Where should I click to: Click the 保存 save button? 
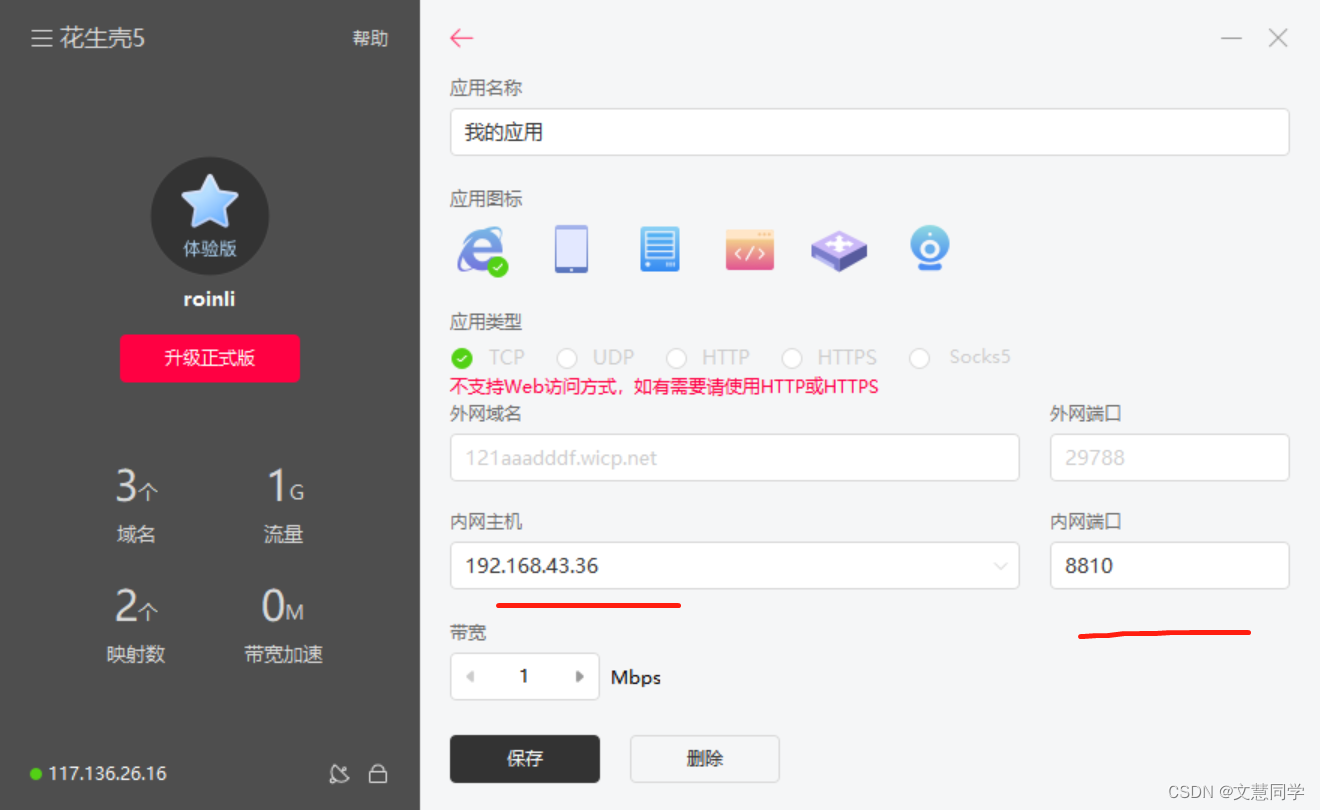coord(524,758)
